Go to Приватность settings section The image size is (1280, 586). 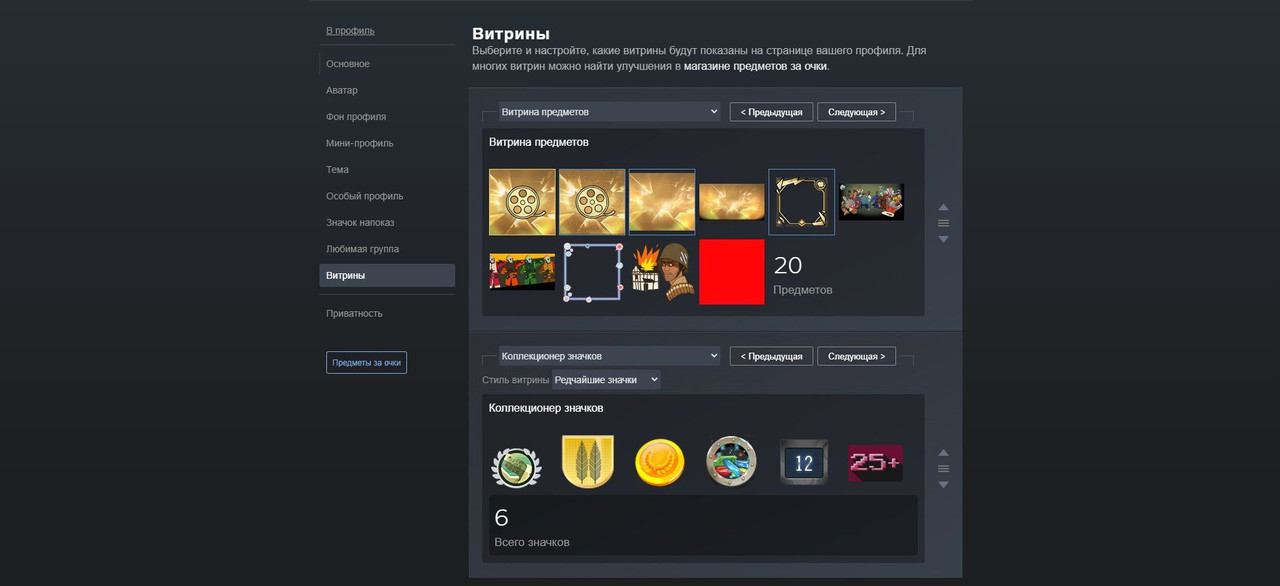coord(354,313)
